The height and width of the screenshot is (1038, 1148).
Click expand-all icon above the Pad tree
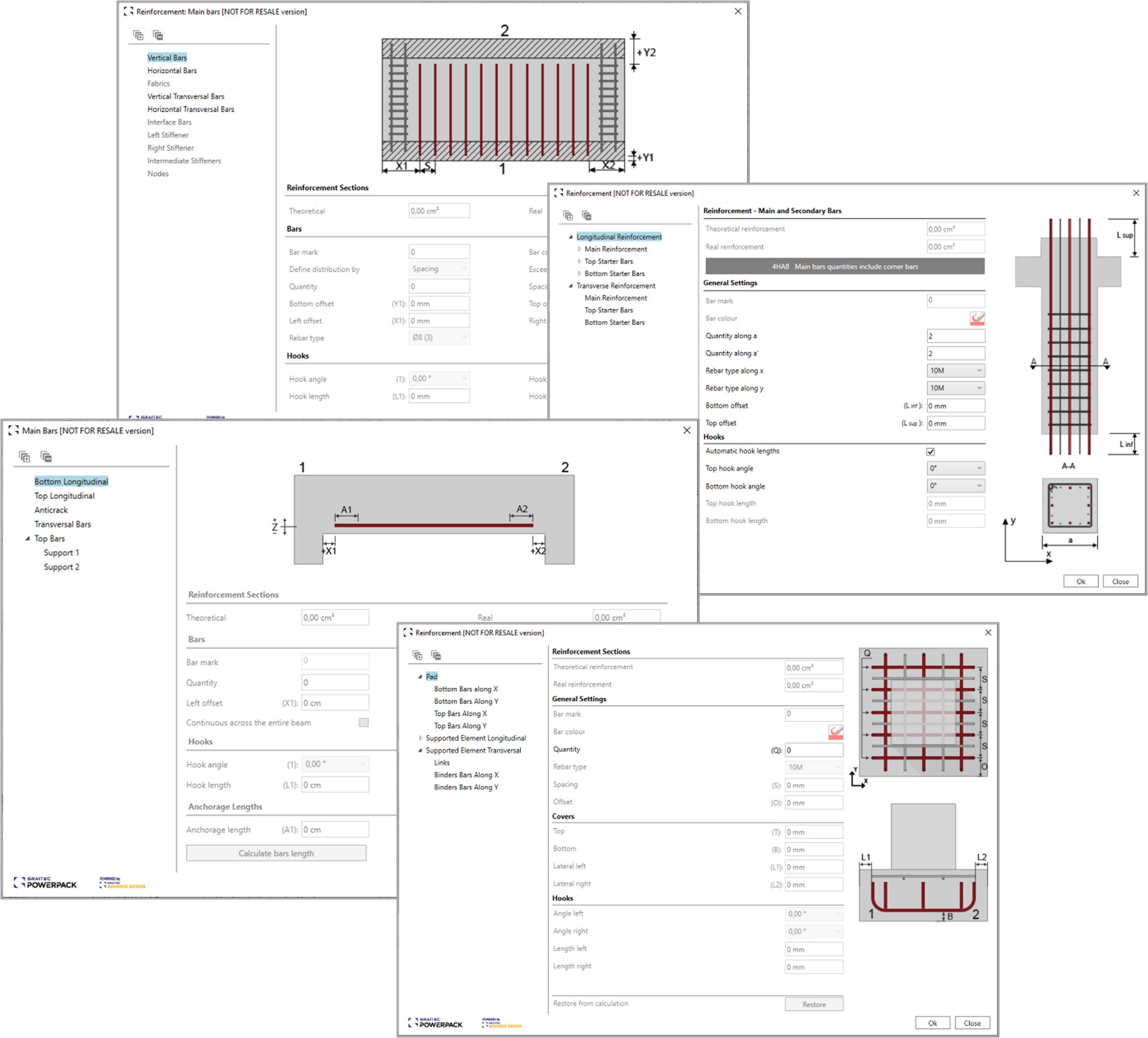pyautogui.click(x=418, y=655)
